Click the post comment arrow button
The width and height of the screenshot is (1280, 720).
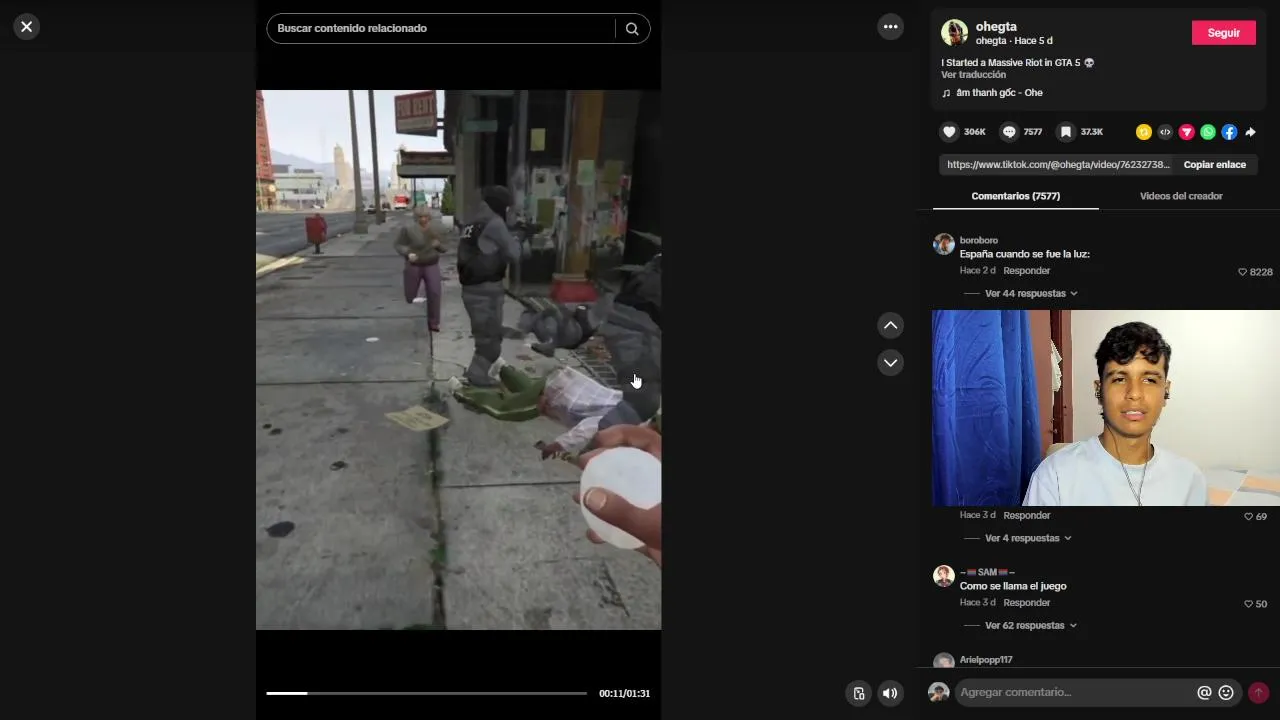point(1258,692)
